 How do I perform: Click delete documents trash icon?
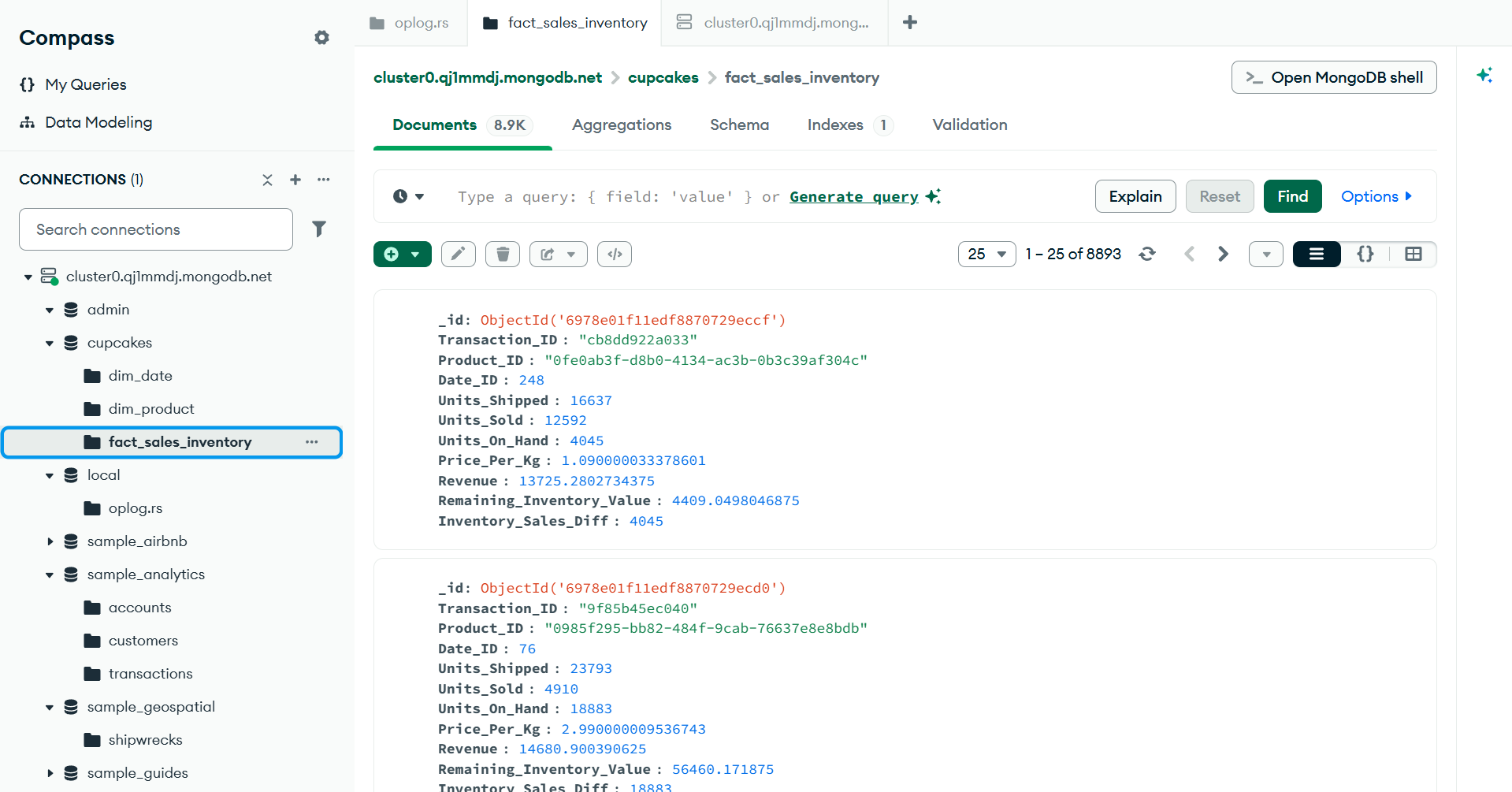tap(503, 254)
